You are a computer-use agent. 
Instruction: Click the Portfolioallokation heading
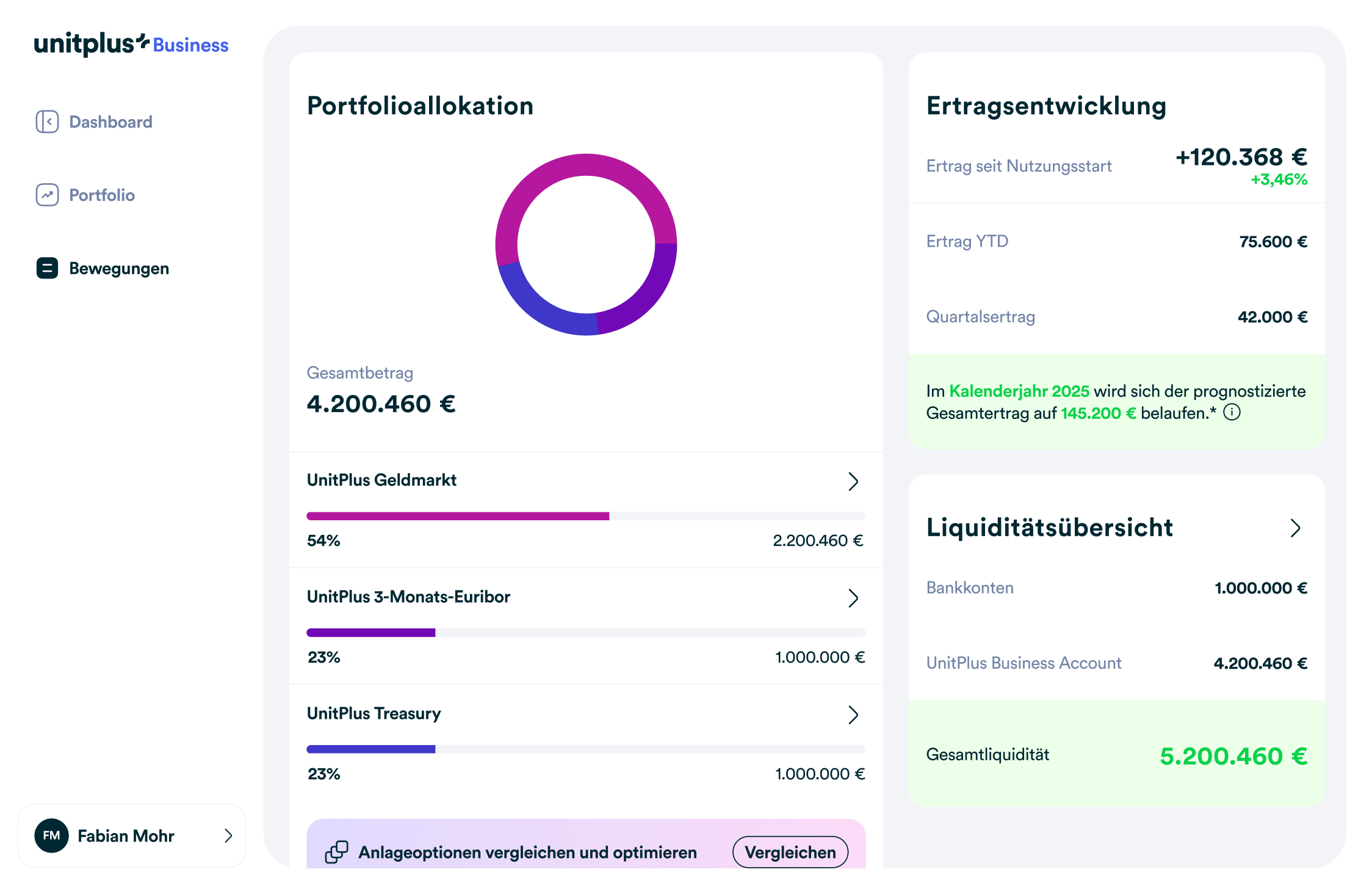point(420,106)
